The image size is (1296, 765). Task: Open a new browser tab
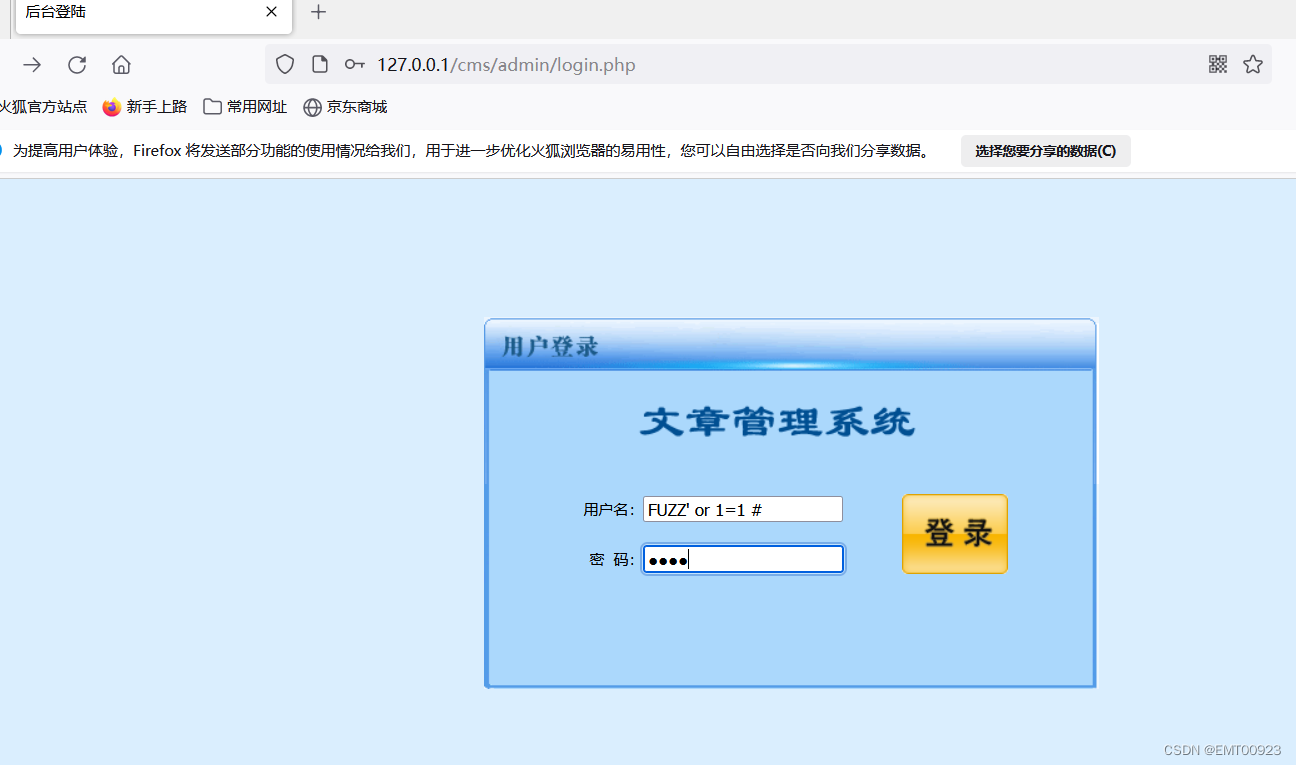(318, 12)
